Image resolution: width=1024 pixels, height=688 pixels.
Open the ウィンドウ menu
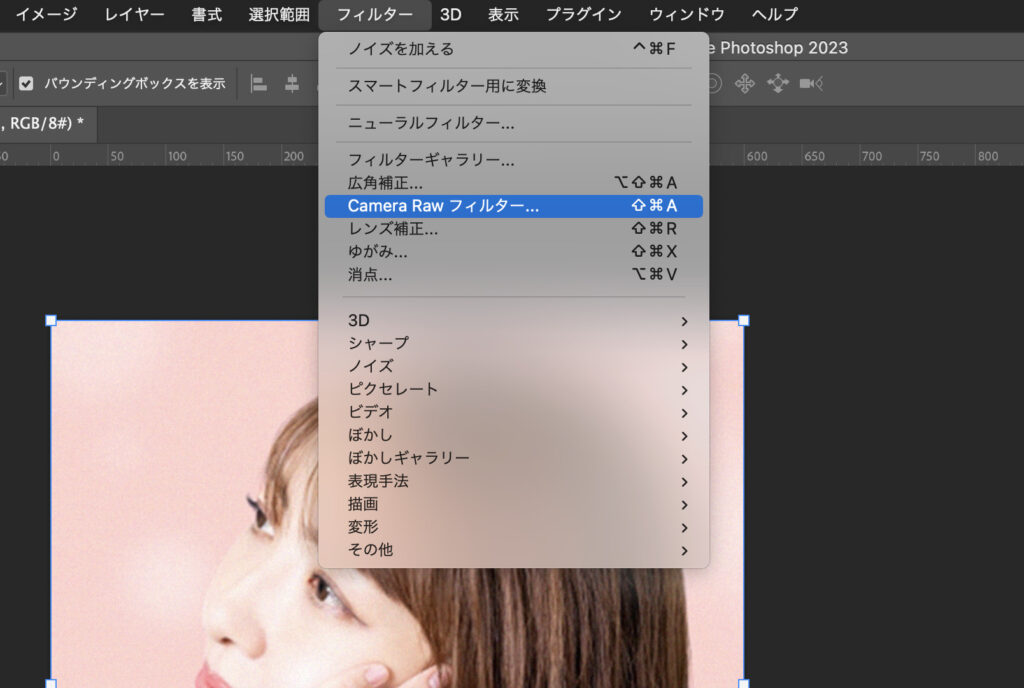tap(686, 14)
